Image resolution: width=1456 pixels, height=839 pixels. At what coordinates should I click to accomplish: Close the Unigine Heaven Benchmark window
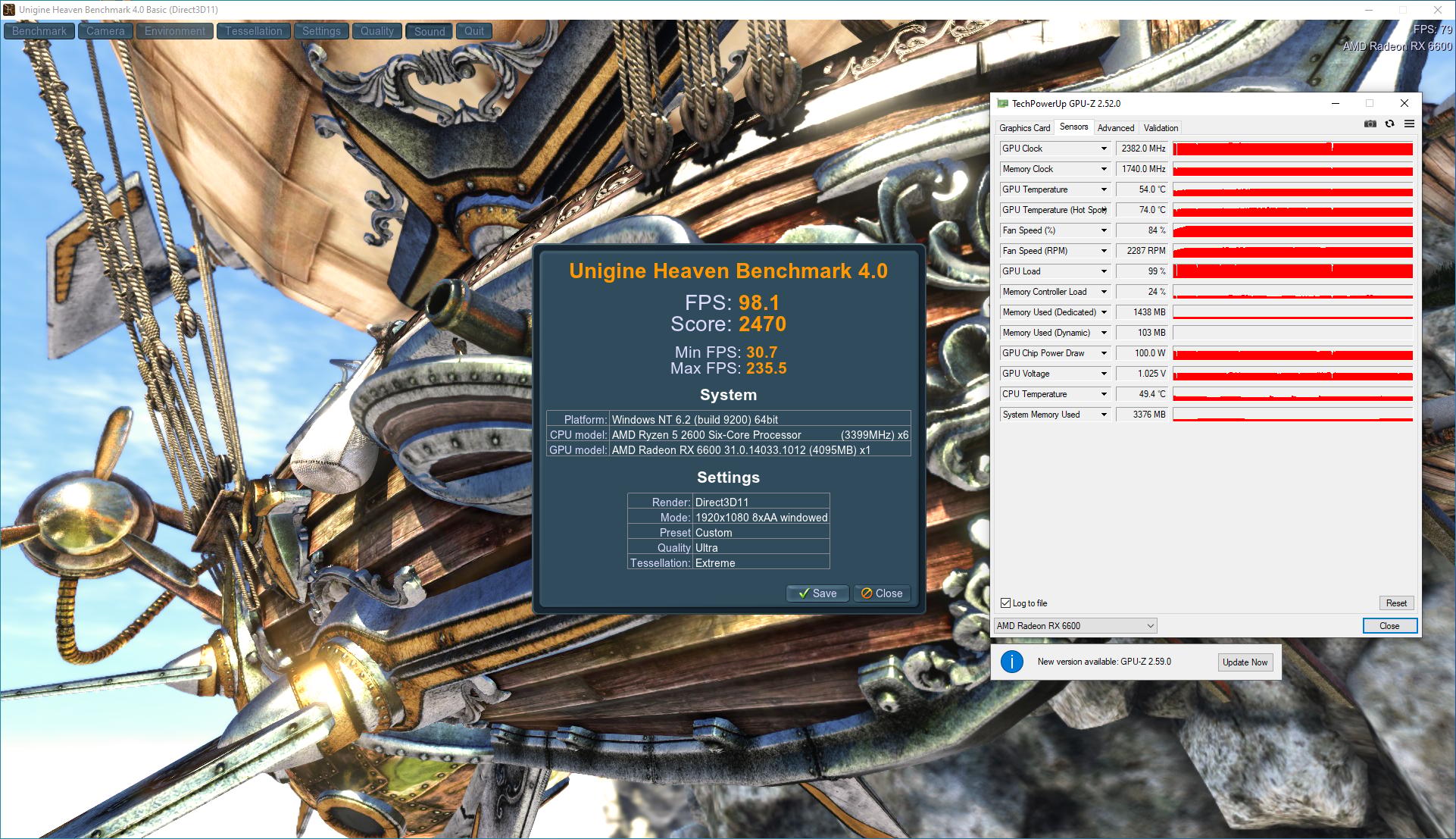coord(1437,10)
